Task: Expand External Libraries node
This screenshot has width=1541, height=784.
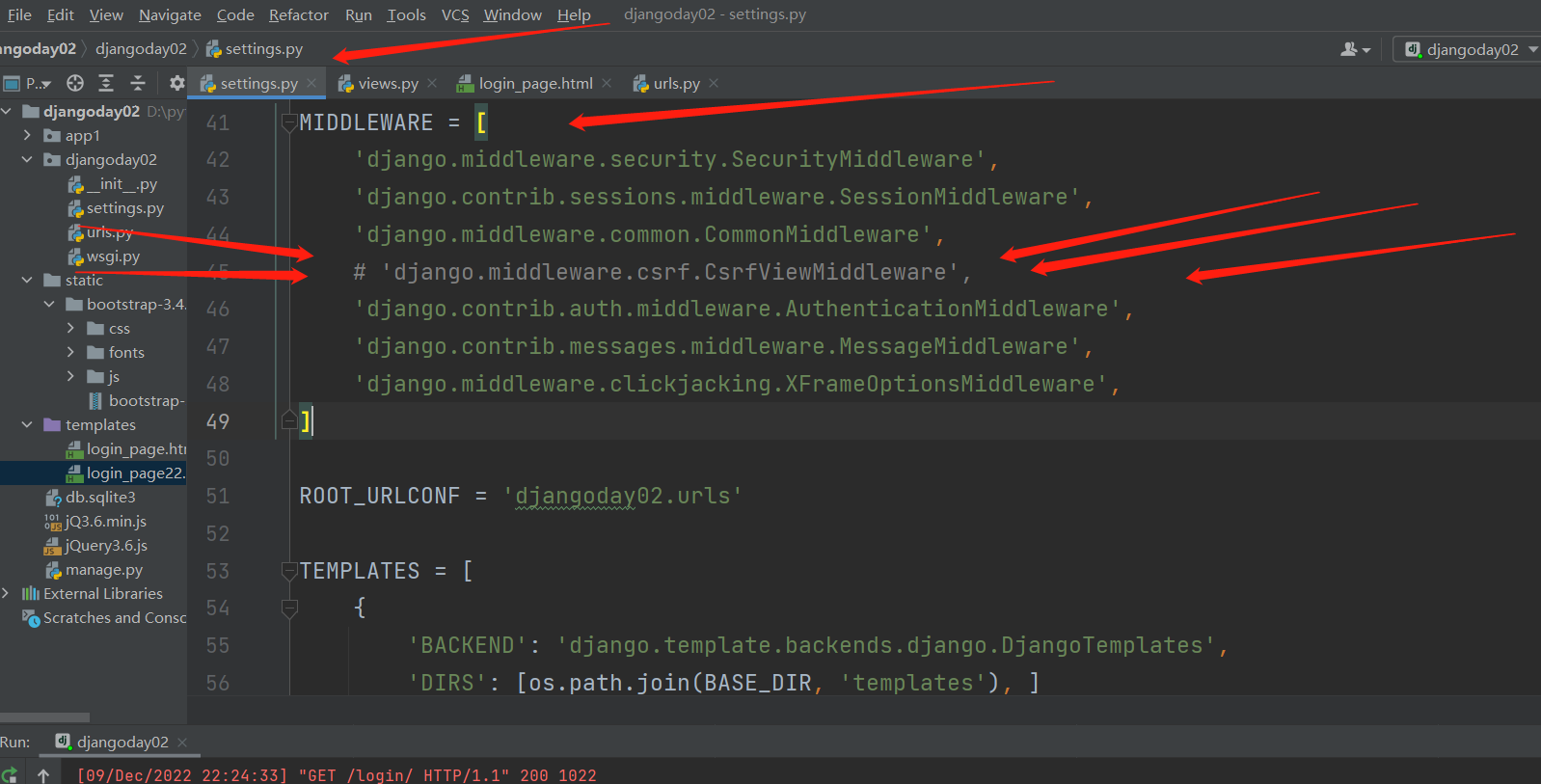Action: click(7, 593)
